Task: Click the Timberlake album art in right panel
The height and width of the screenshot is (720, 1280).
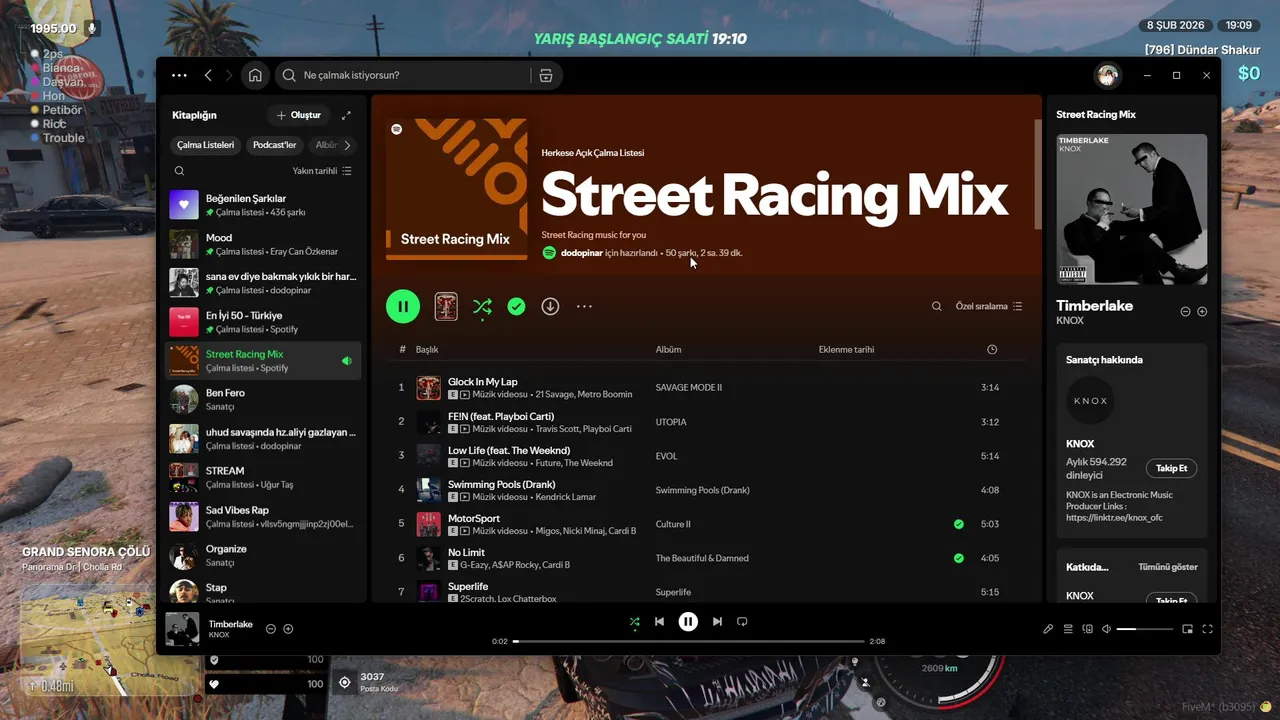Action: (1132, 209)
